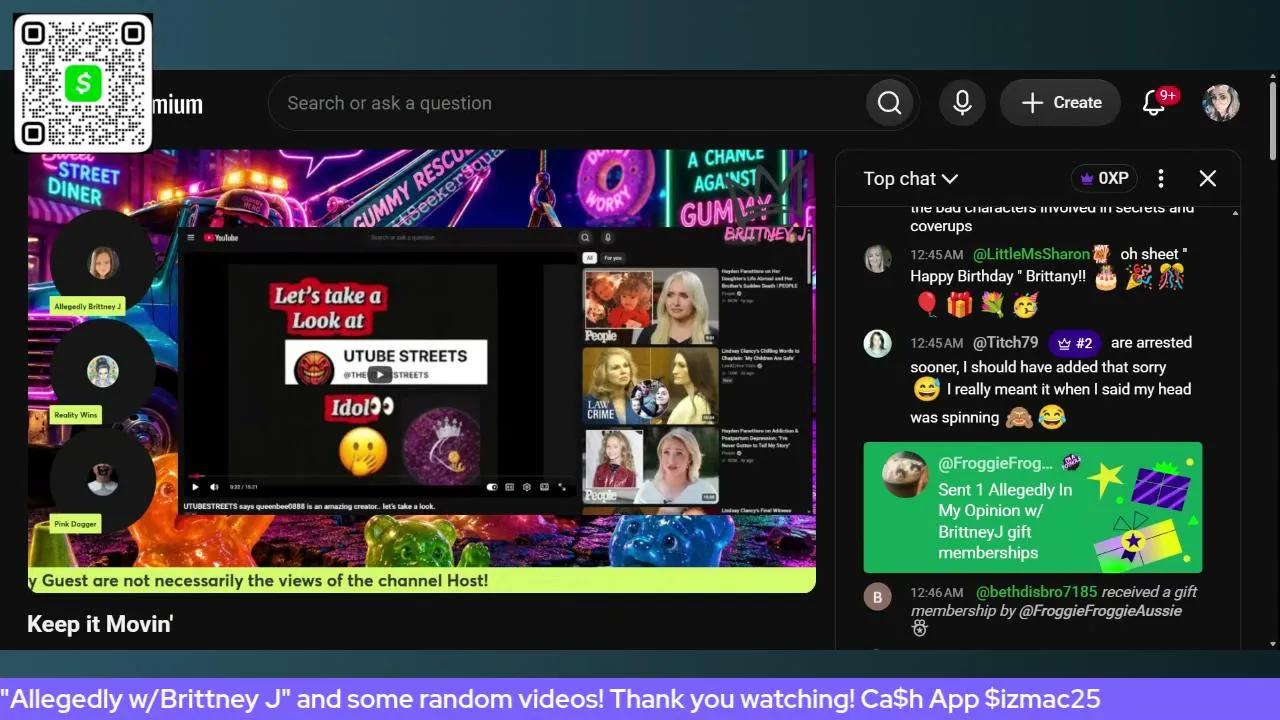Screen dimensions: 1280x720
Task: Open the Law & Crime Lindsay Clancy thumbnail
Action: click(651, 385)
